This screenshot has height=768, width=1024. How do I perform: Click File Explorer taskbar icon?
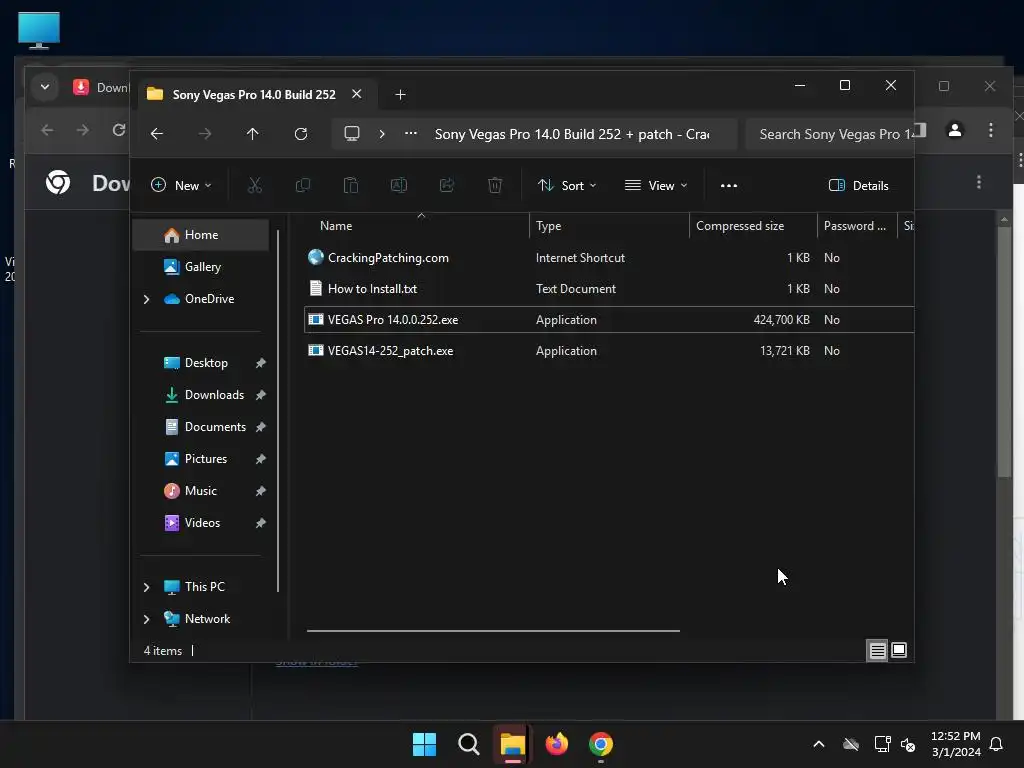(x=513, y=744)
